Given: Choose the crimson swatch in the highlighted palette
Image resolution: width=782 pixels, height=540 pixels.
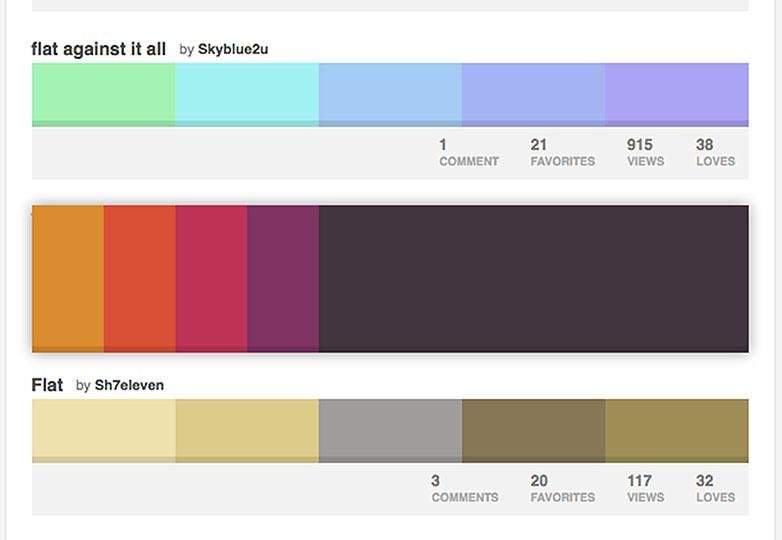Looking at the screenshot, I should [211, 278].
